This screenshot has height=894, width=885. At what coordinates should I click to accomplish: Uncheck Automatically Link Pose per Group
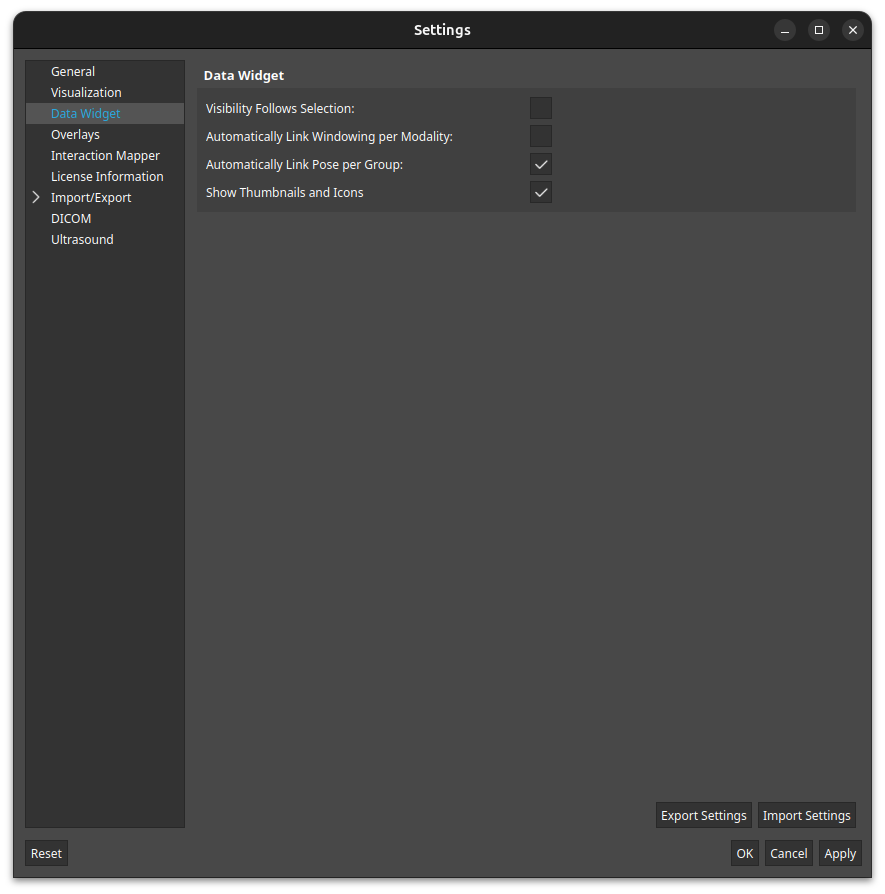(x=541, y=164)
